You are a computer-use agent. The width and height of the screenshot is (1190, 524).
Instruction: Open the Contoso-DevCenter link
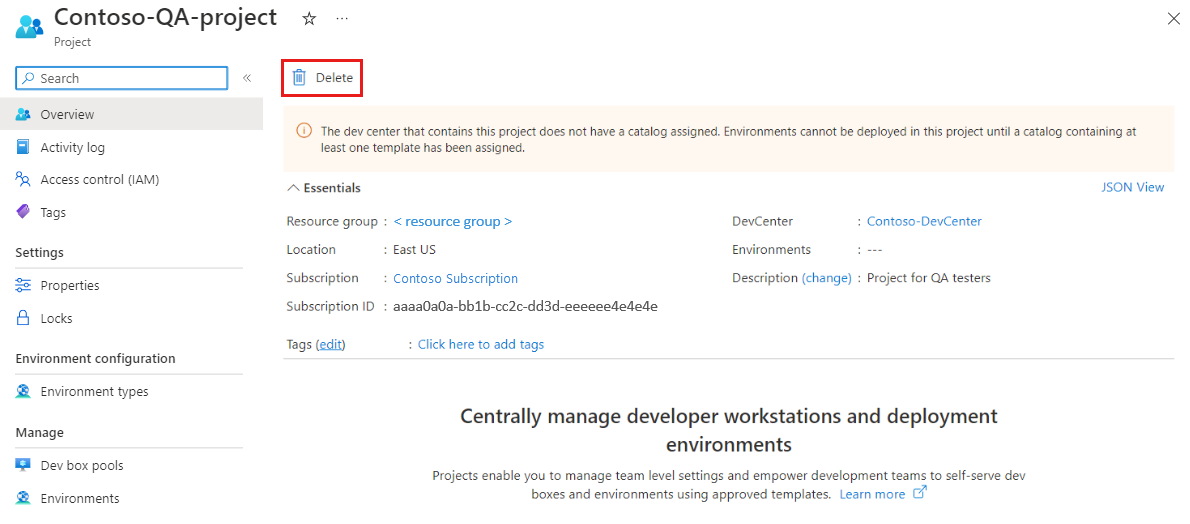pyautogui.click(x=924, y=222)
